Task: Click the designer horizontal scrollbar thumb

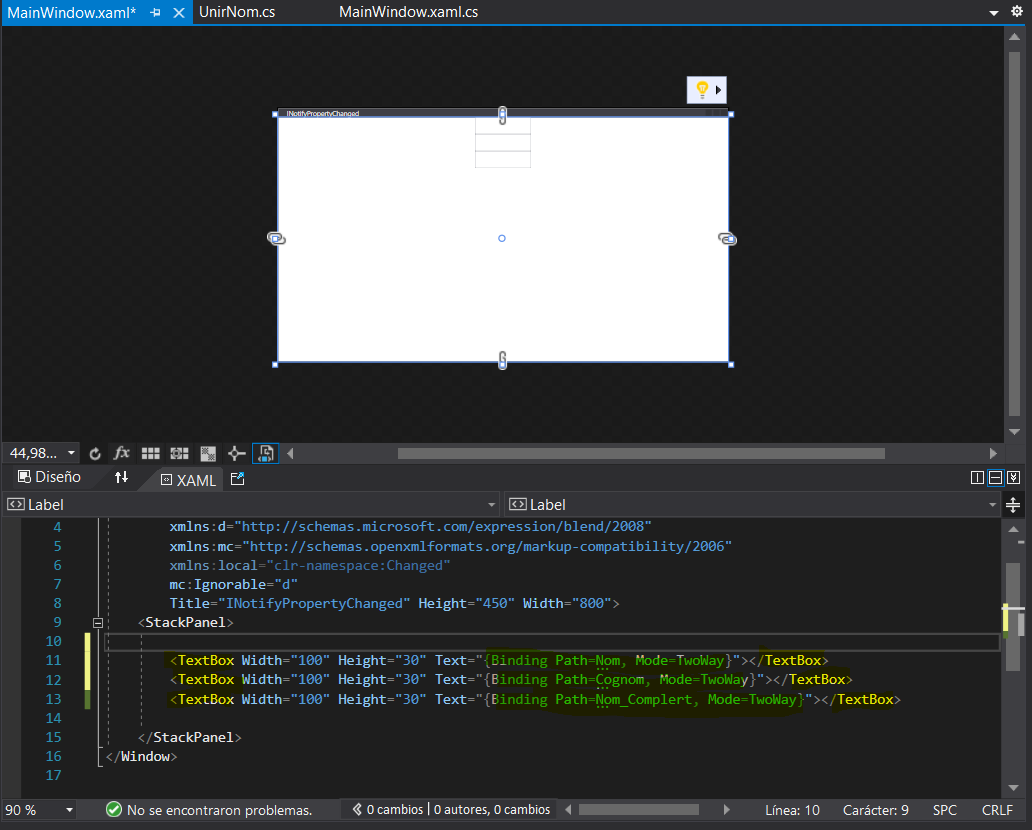Action: [x=640, y=453]
